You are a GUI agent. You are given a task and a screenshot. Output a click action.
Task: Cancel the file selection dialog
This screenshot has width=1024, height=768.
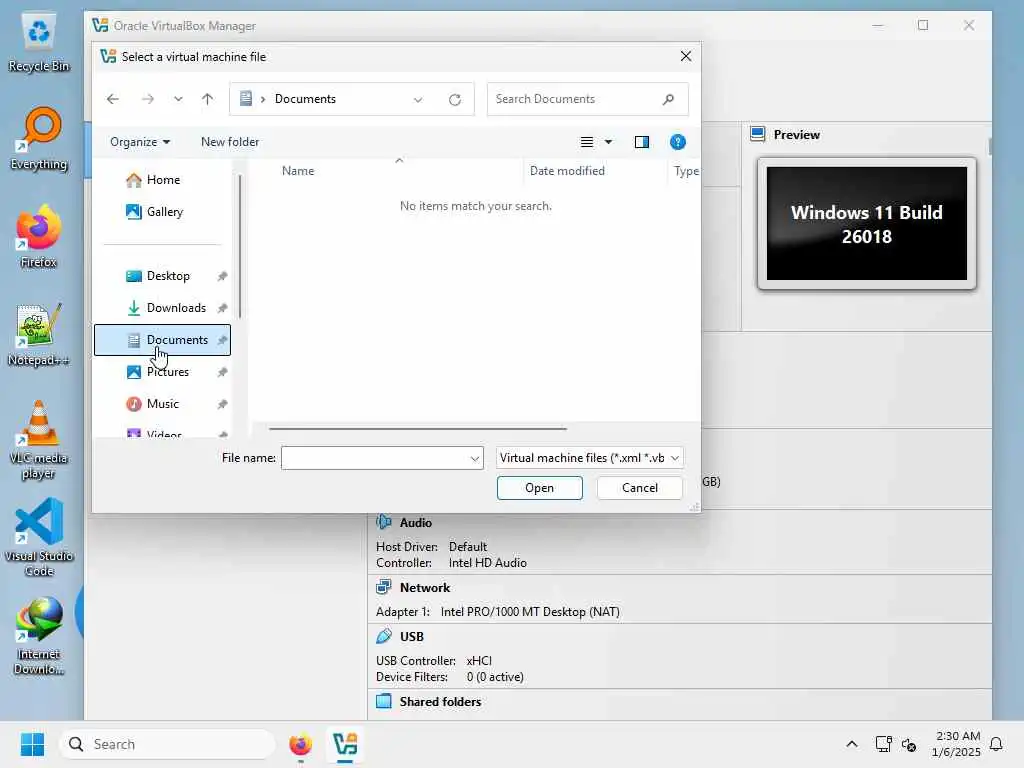click(x=639, y=488)
